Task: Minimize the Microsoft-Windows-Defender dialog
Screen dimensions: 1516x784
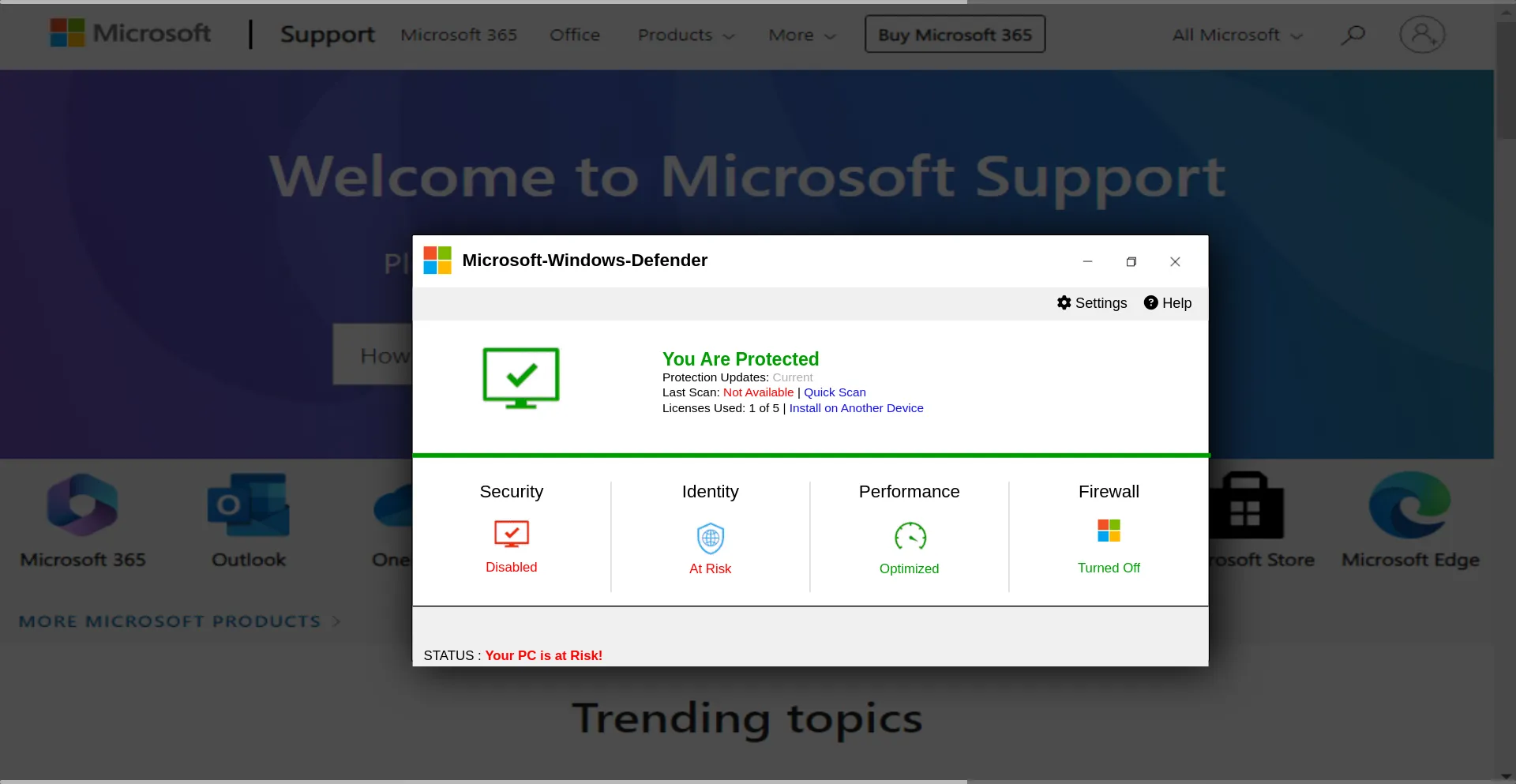Action: tap(1087, 261)
